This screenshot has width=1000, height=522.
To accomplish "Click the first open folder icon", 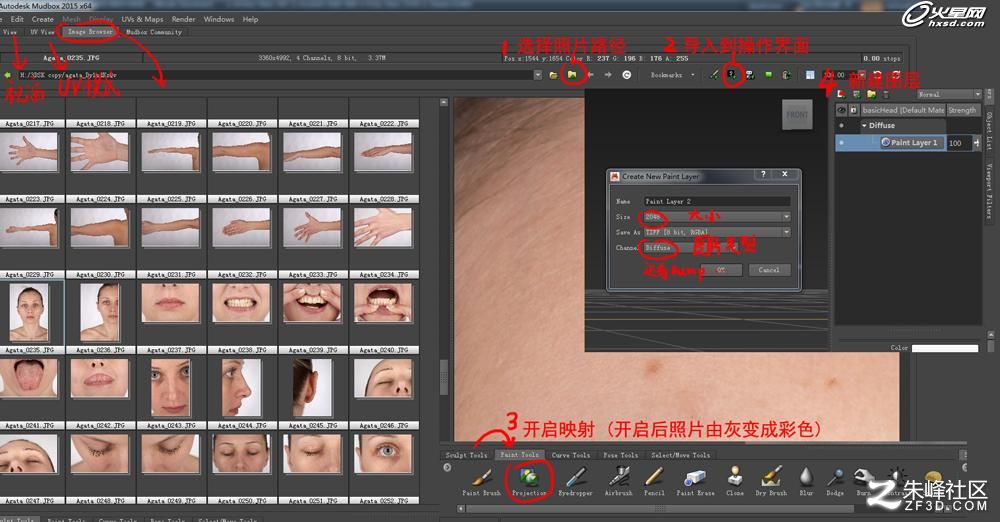I will click(x=554, y=75).
